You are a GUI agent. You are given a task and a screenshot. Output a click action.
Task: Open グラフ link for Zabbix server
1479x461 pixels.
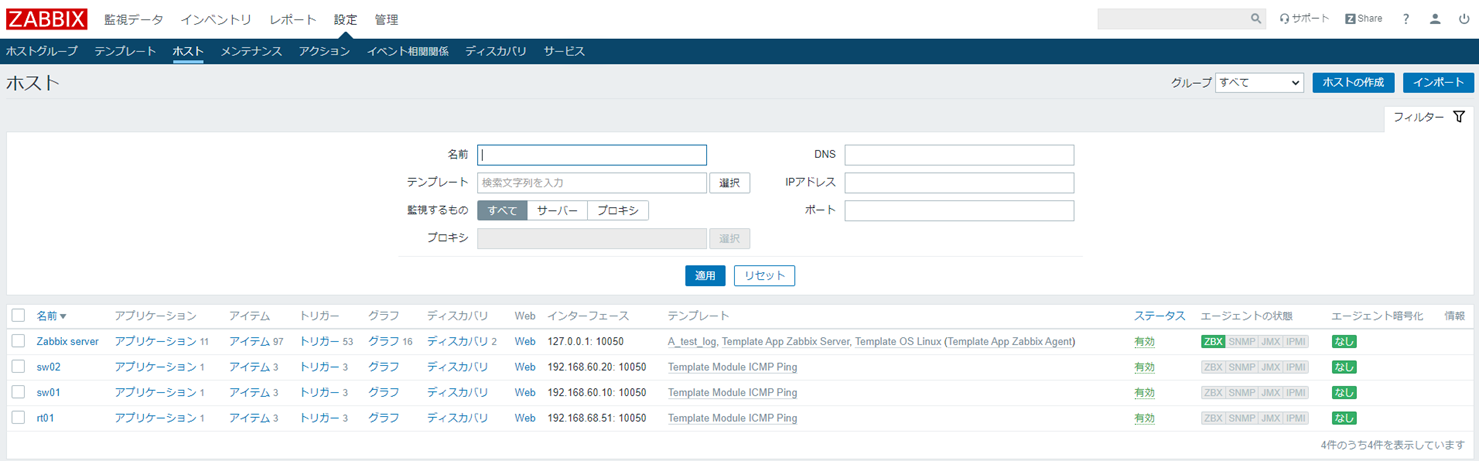[384, 341]
